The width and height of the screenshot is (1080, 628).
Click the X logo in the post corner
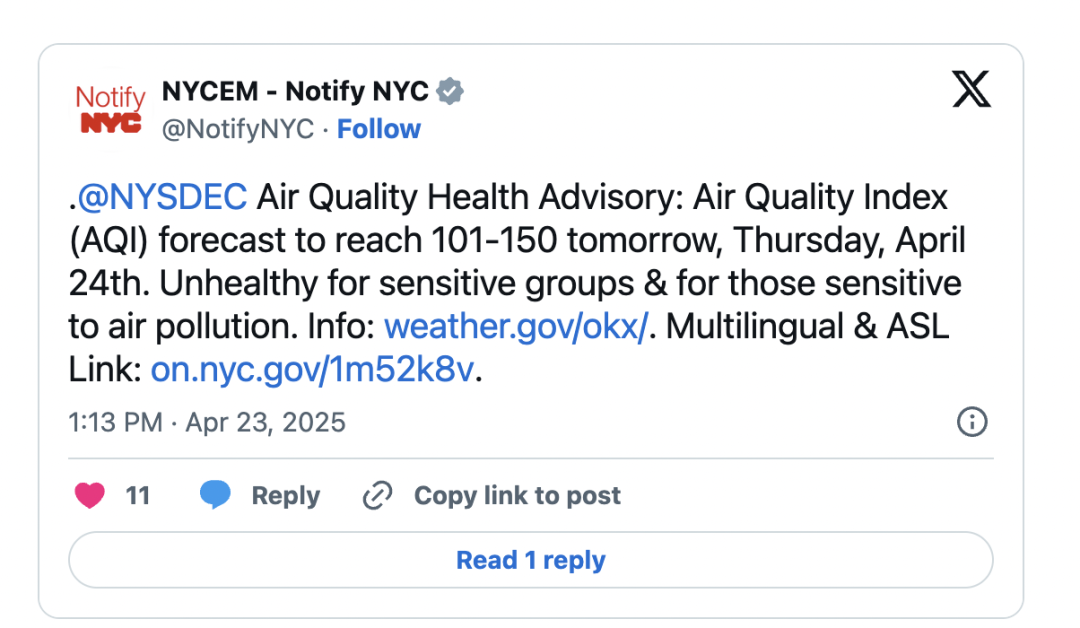971,89
